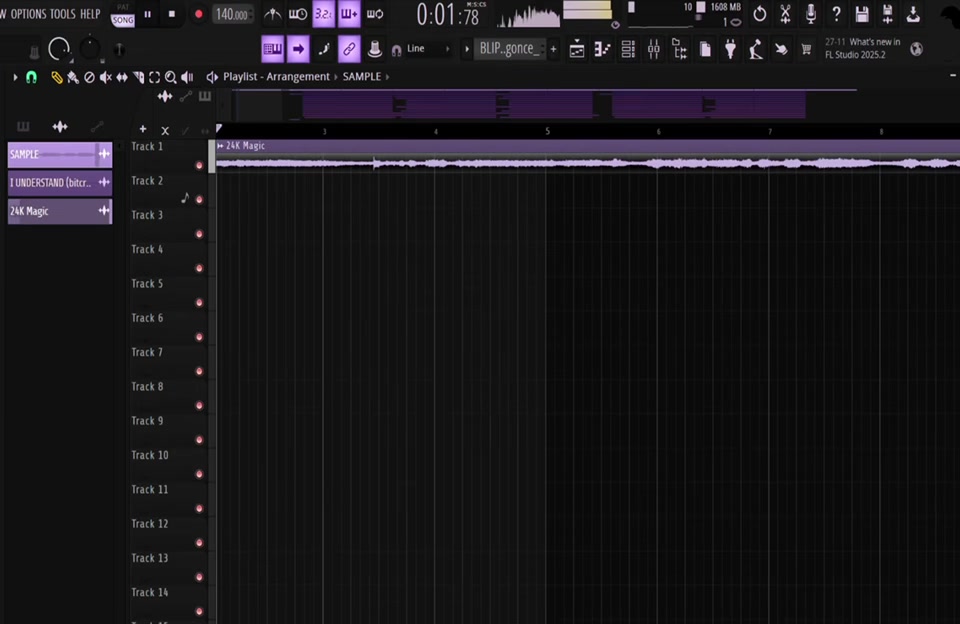Click the save-as new version icon
This screenshot has height=624, width=960.
pyautogui.click(x=888, y=14)
